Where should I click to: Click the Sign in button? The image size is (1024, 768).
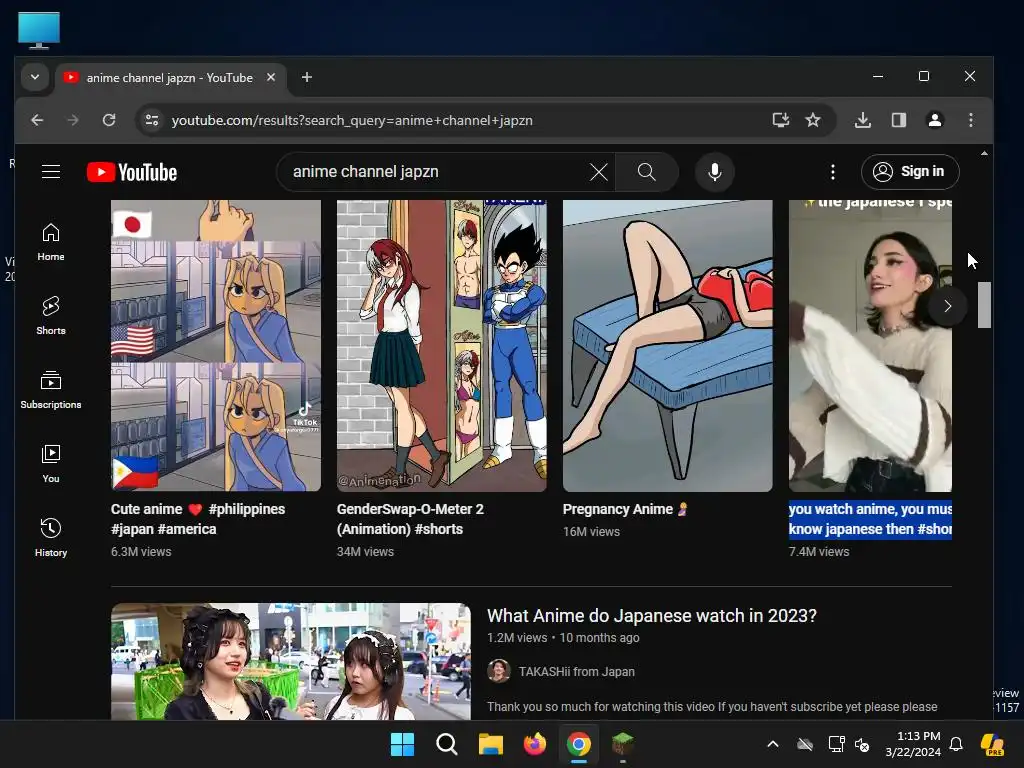pyautogui.click(x=910, y=172)
